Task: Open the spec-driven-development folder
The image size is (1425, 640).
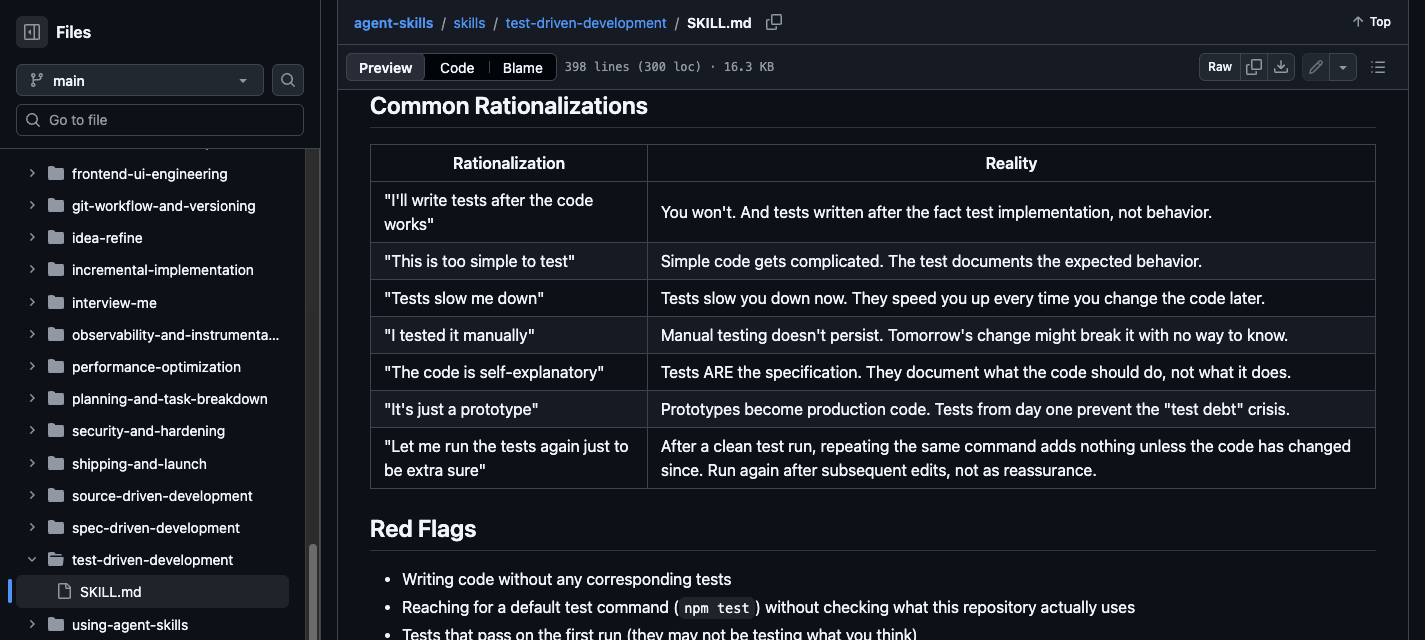Action: [156, 528]
